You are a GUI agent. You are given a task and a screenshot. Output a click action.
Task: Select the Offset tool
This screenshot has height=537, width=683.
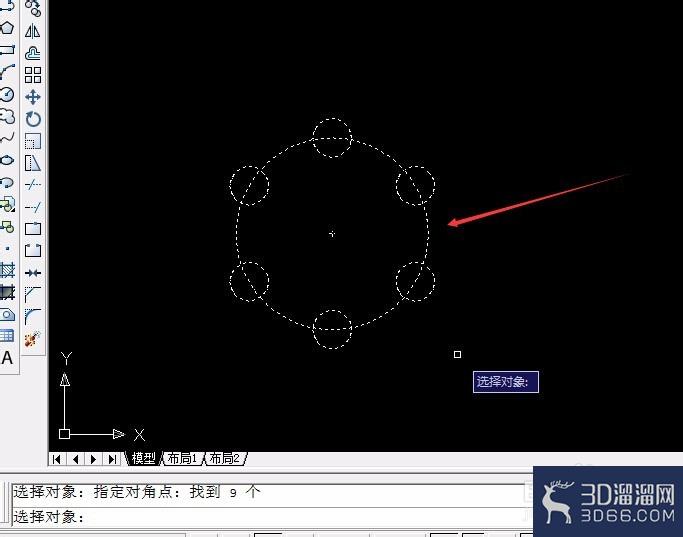click(33, 53)
